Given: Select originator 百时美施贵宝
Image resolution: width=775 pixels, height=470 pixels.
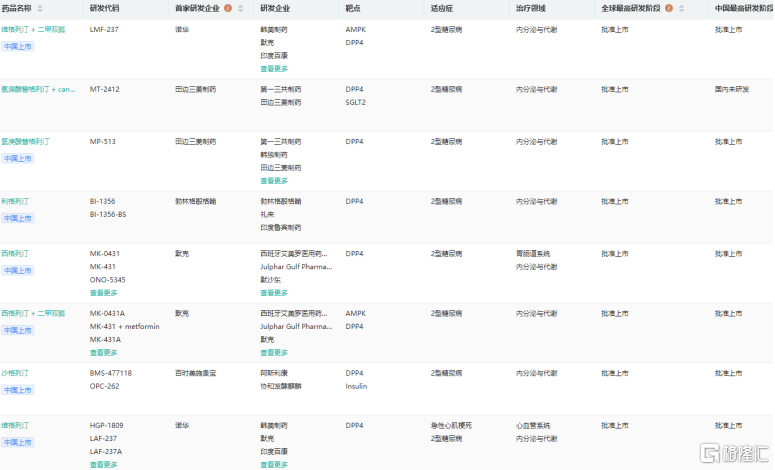Looking at the screenshot, I should [196, 374].
